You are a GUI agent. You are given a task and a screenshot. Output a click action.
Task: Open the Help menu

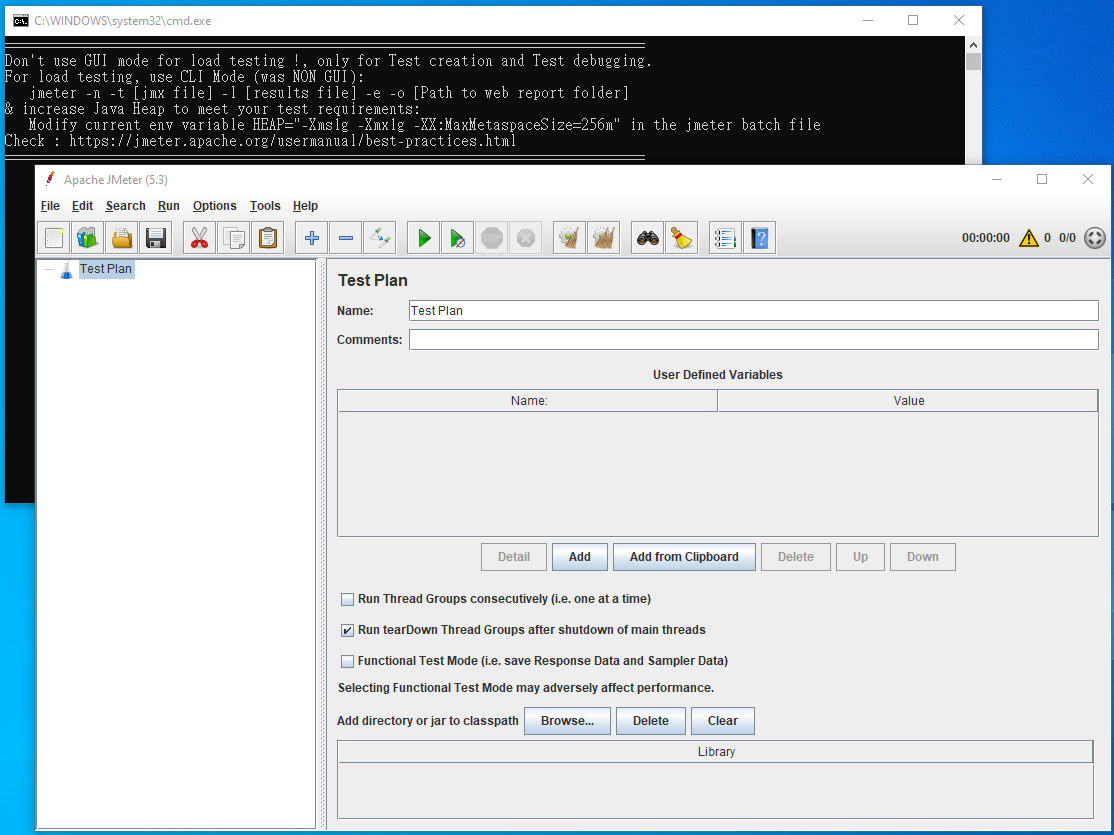(305, 206)
